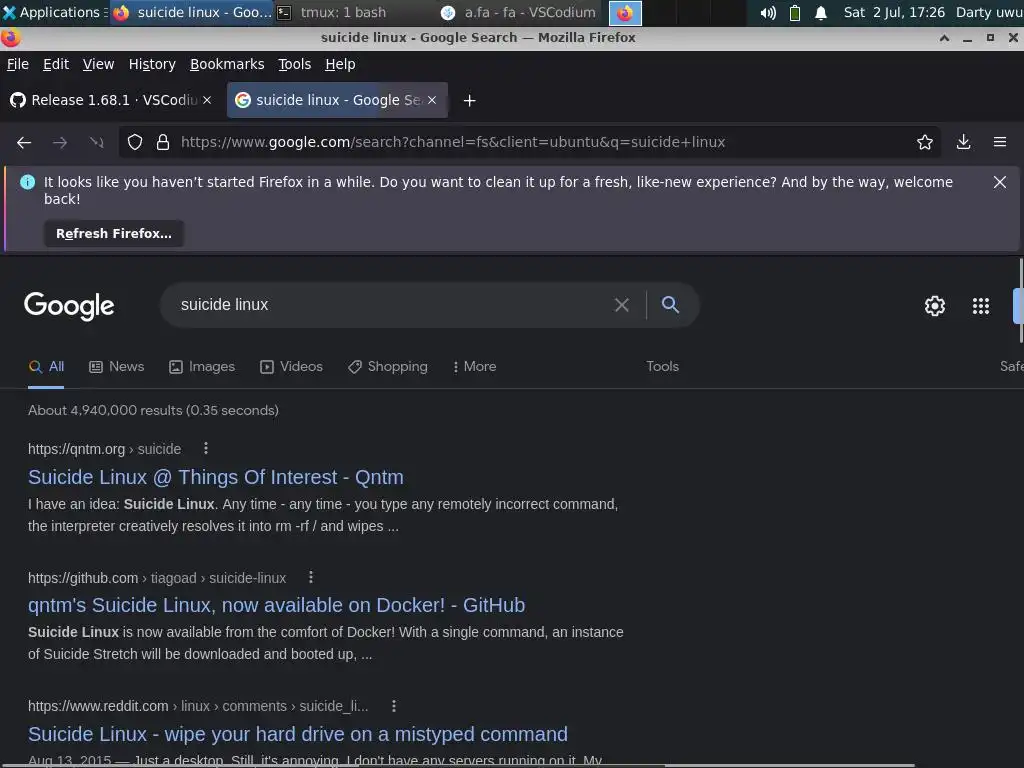
Task: Open a new browser tab
Action: pyautogui.click(x=470, y=101)
